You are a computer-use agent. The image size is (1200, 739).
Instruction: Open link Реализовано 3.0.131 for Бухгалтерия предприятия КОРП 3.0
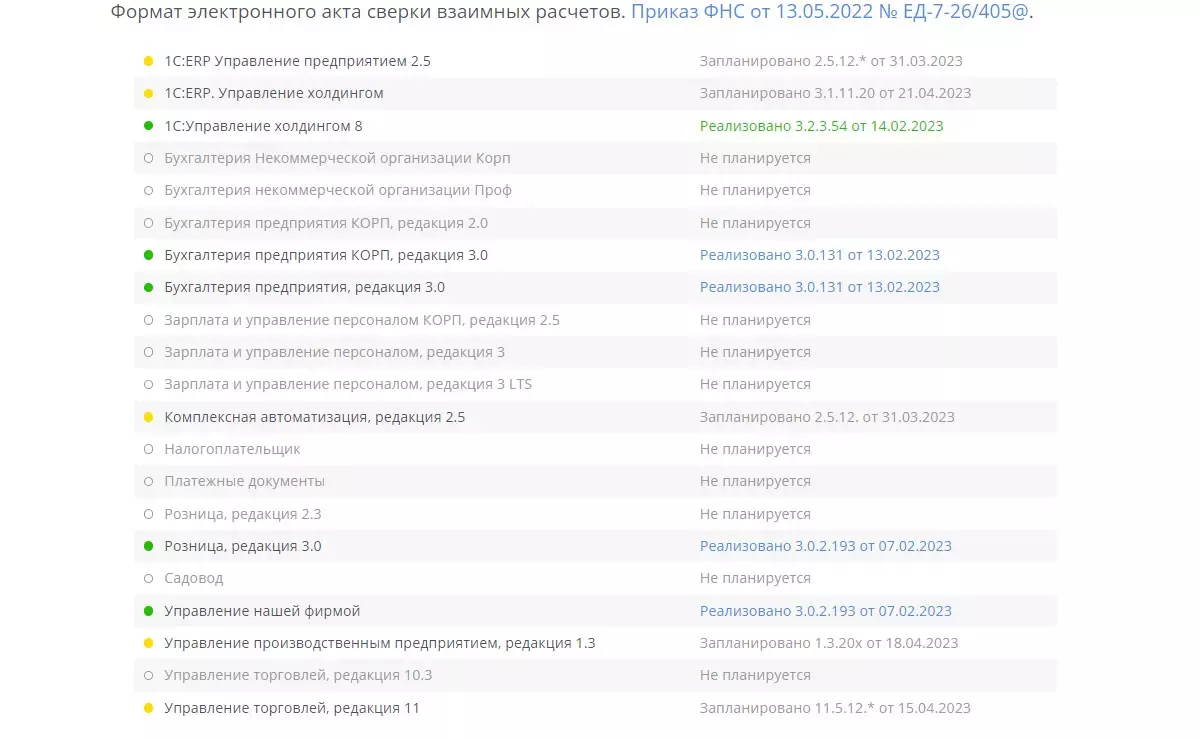(820, 255)
